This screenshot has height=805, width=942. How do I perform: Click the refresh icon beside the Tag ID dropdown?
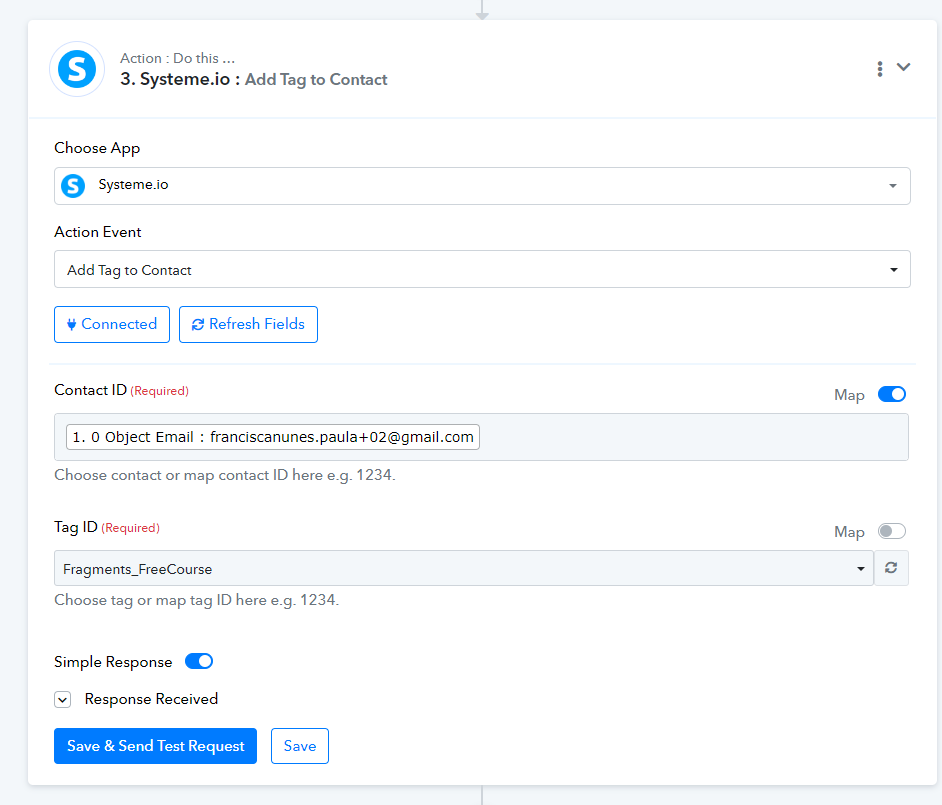[891, 568]
